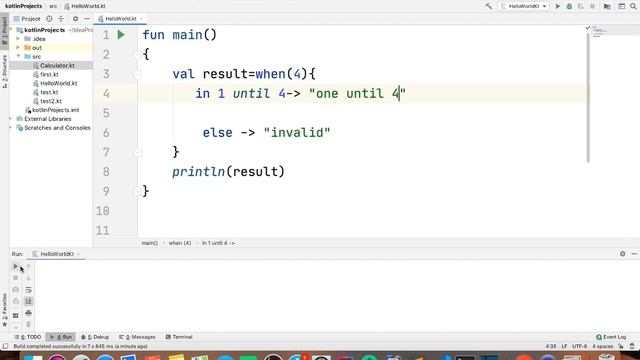Viewport: 640px width, 360px height.
Task: Expand the out folder
Action: coord(18,48)
